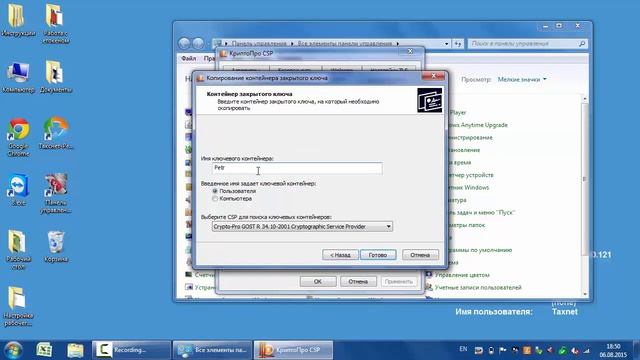This screenshot has width=640, height=360.
Task: Expand the address bar history dropdown
Action: point(447,44)
